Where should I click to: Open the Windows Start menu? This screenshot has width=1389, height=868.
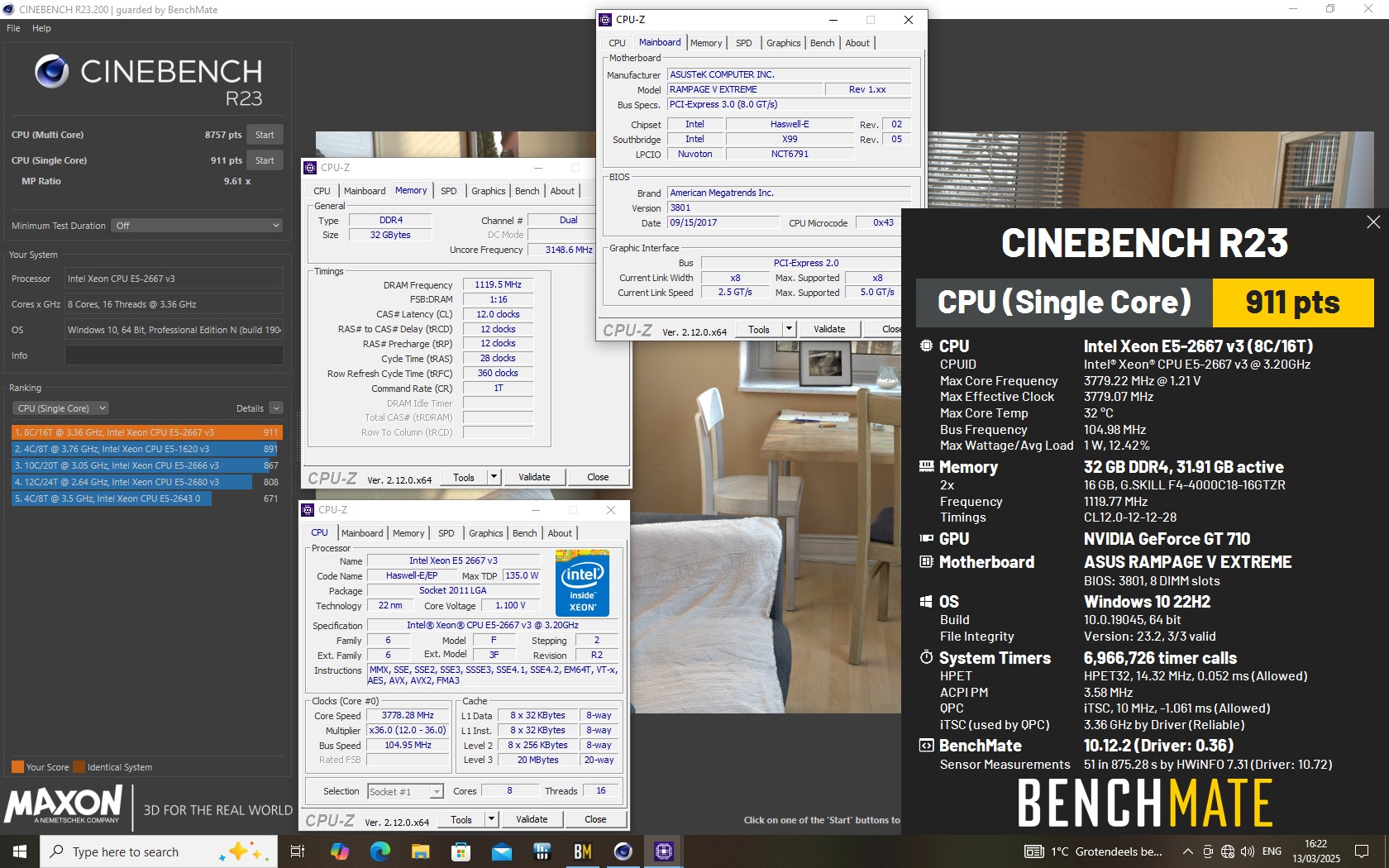(20, 851)
